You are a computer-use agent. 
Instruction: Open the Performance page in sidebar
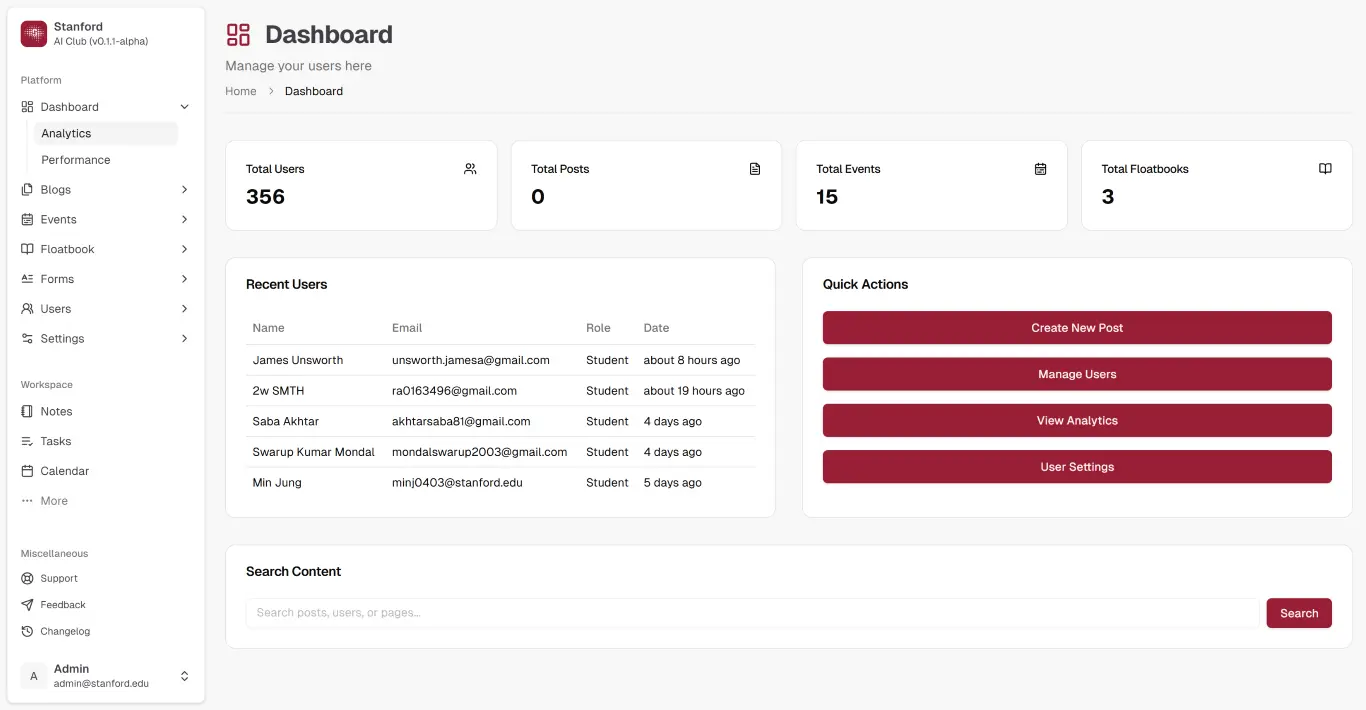click(75, 159)
